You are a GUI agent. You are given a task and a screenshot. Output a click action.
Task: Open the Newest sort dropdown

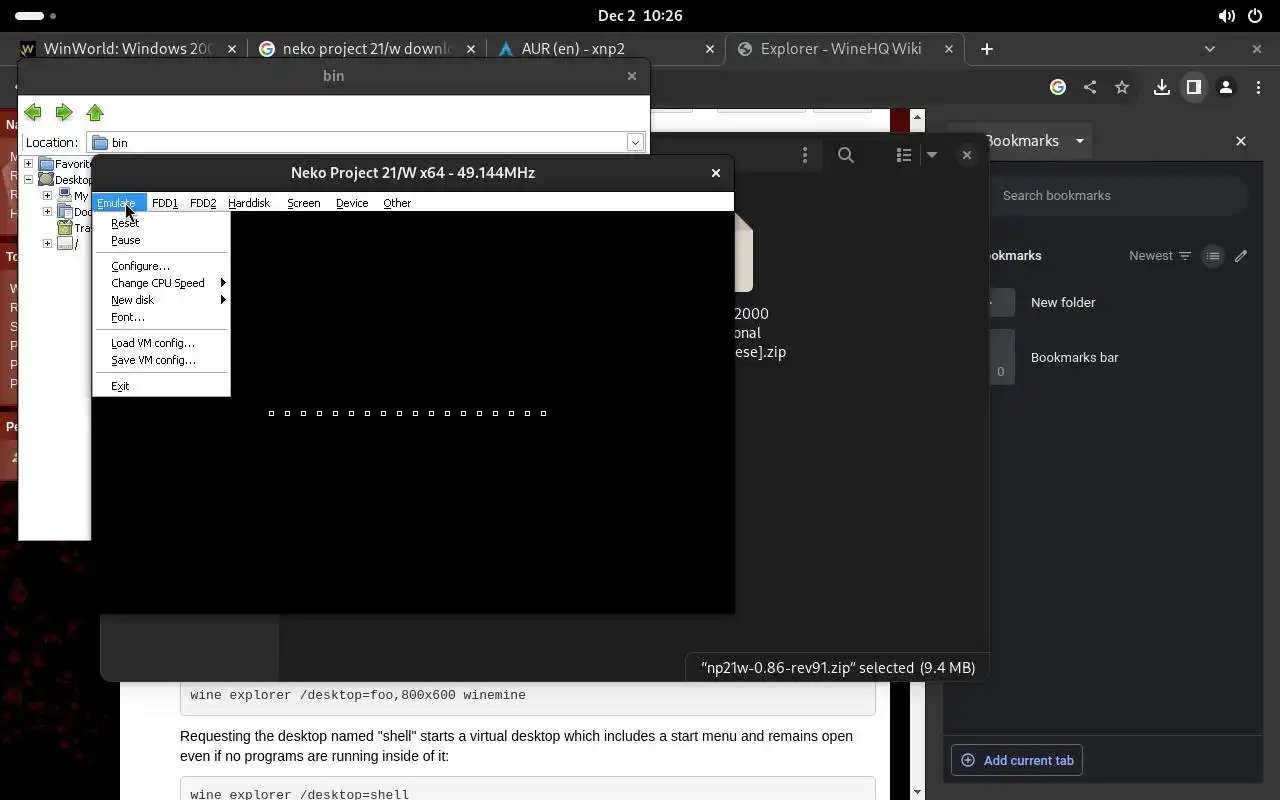coord(1160,256)
